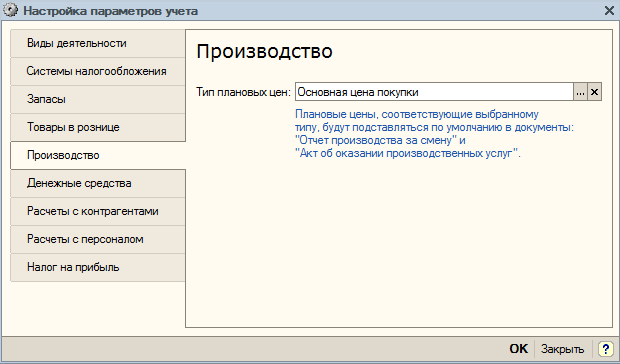
Task: Select the Товары в рознице tab
Action: 98,128
